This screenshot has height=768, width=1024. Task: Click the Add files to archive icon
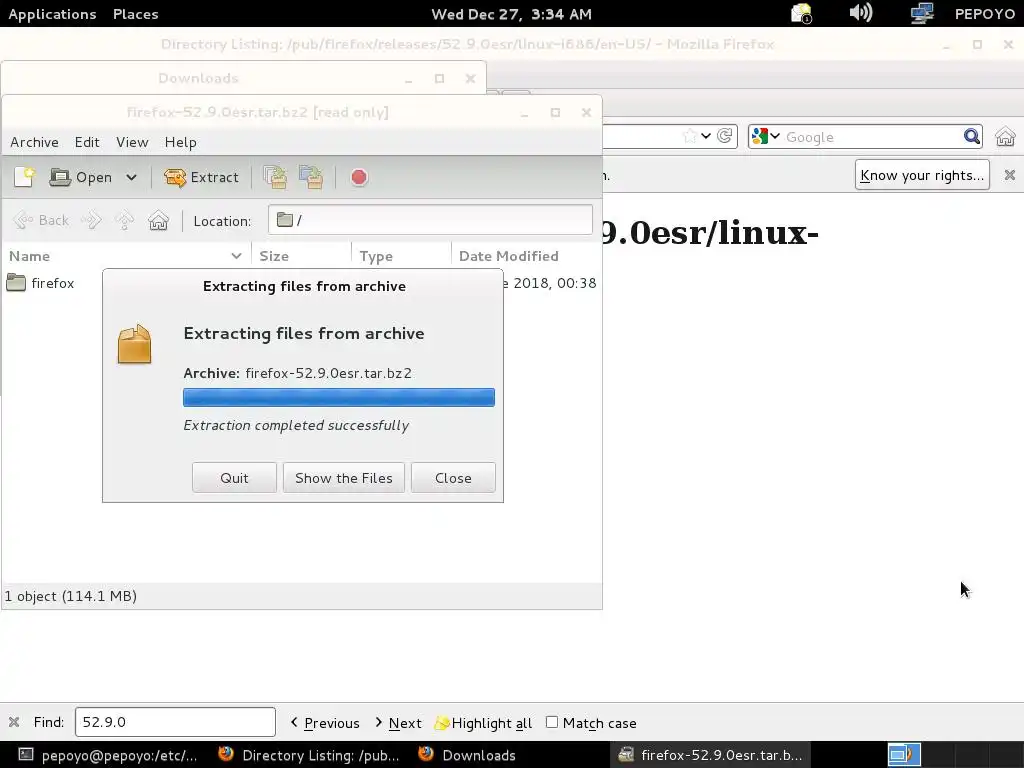(275, 177)
